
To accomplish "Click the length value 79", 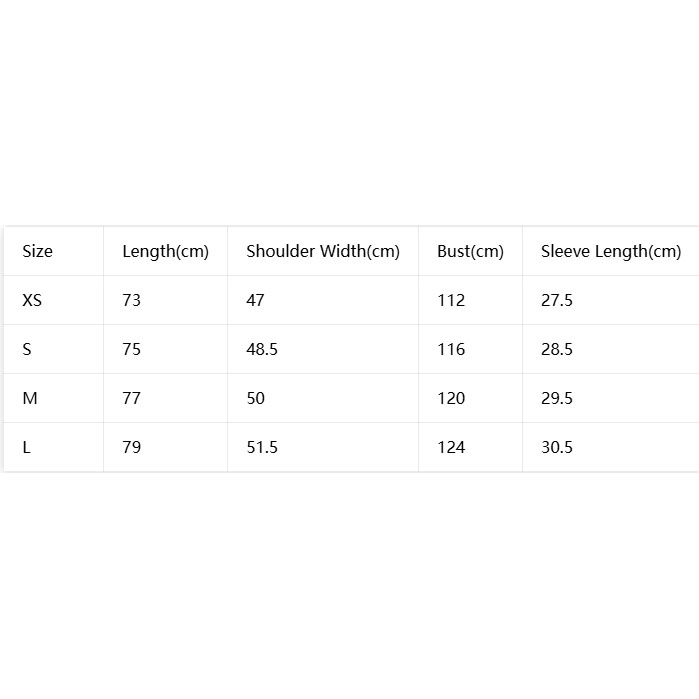I will (132, 447).
